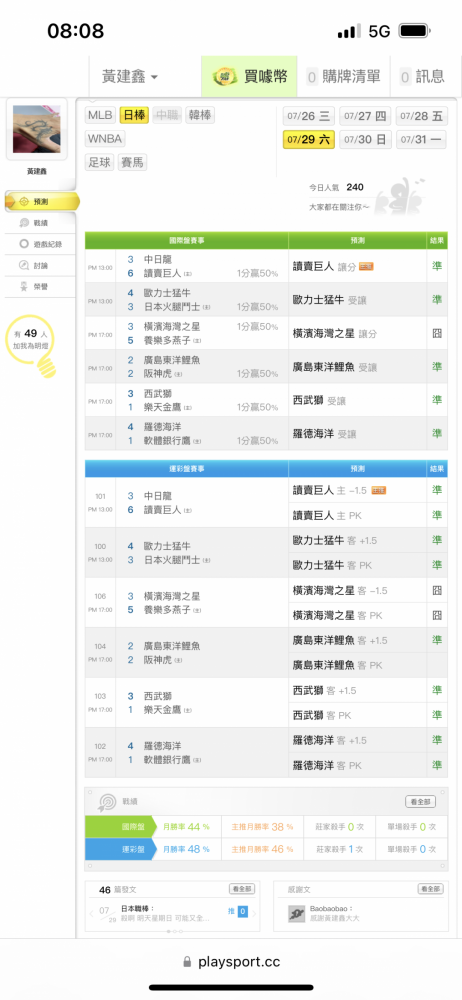Click the playsport.cc address bar
The image size is (462, 1000).
(x=231, y=962)
